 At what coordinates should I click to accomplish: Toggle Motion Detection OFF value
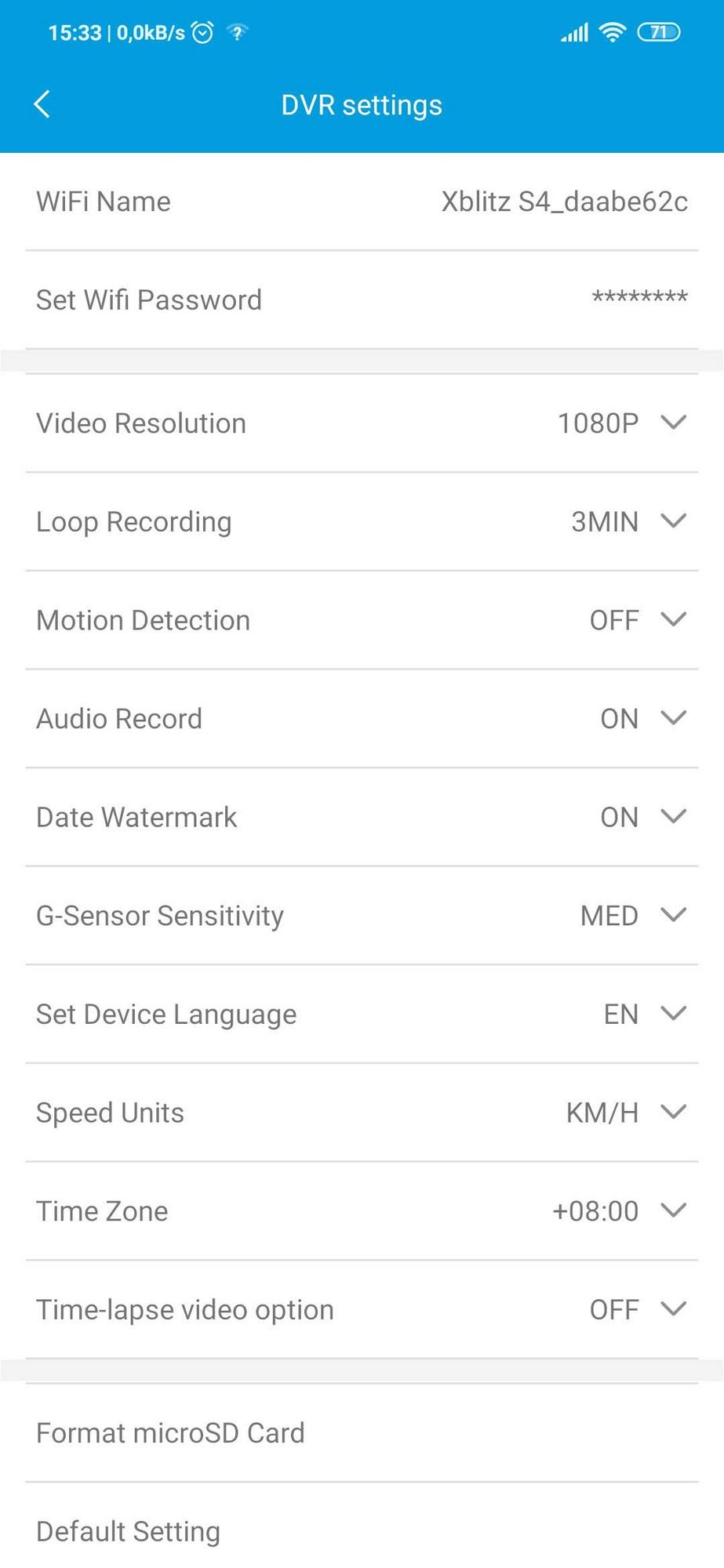pos(614,620)
